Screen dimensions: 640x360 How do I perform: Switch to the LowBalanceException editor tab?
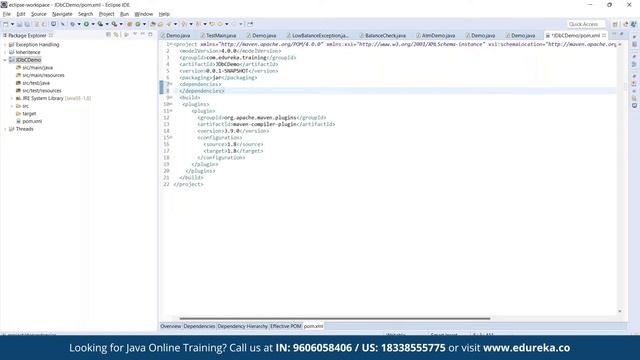point(318,36)
